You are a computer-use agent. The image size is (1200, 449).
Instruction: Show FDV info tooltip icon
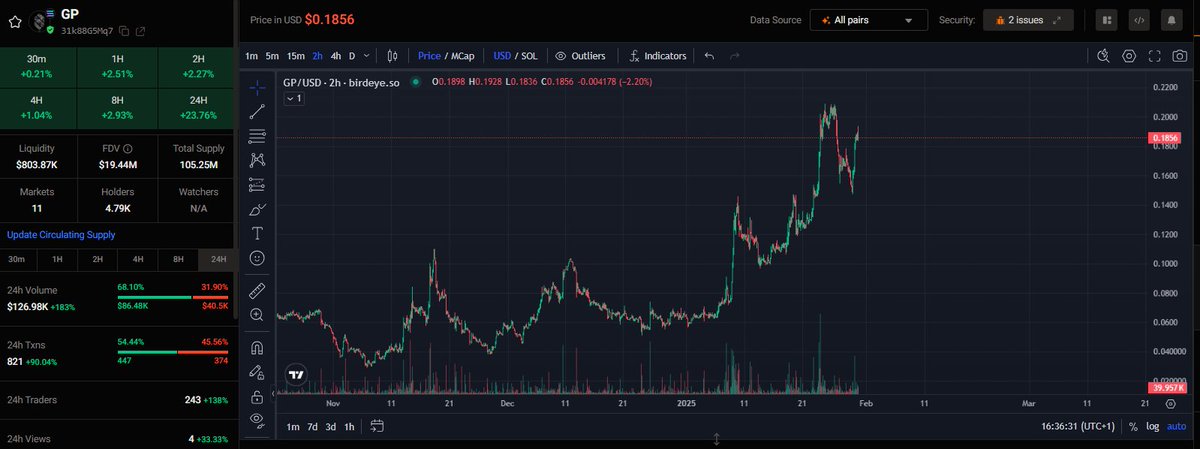(x=128, y=148)
